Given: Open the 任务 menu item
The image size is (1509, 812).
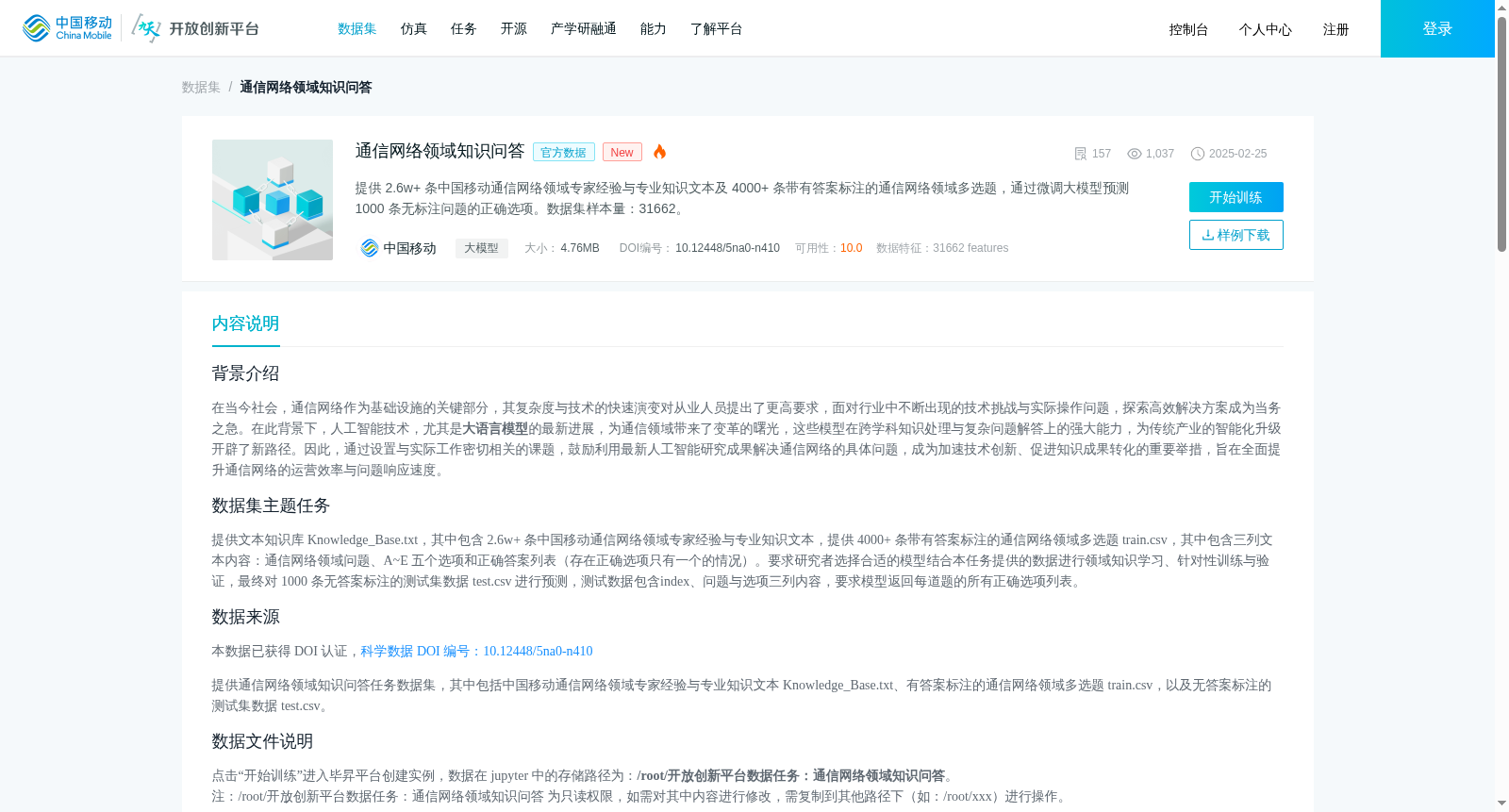Looking at the screenshot, I should (x=464, y=29).
